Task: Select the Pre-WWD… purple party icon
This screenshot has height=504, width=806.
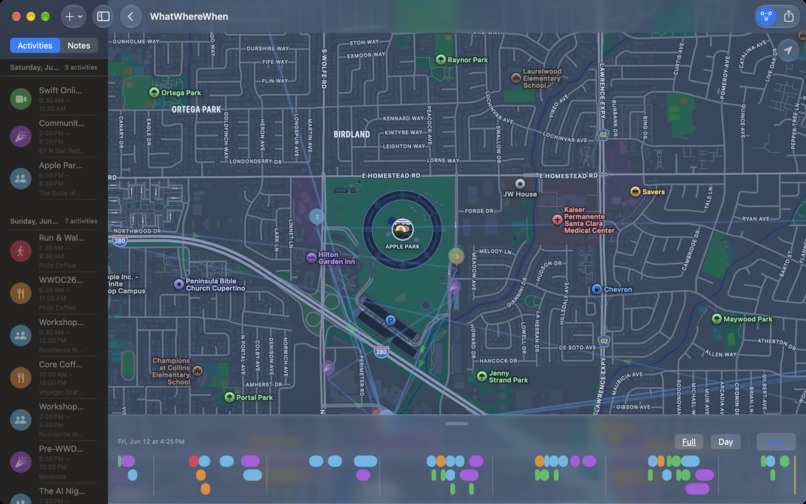Action: click(x=21, y=462)
